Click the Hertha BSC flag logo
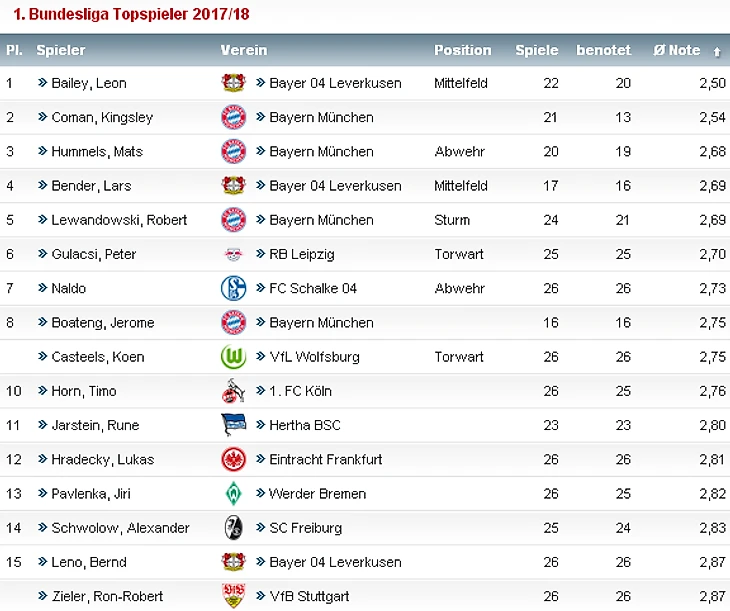Viewport: 730px width, 611px height. (x=233, y=425)
